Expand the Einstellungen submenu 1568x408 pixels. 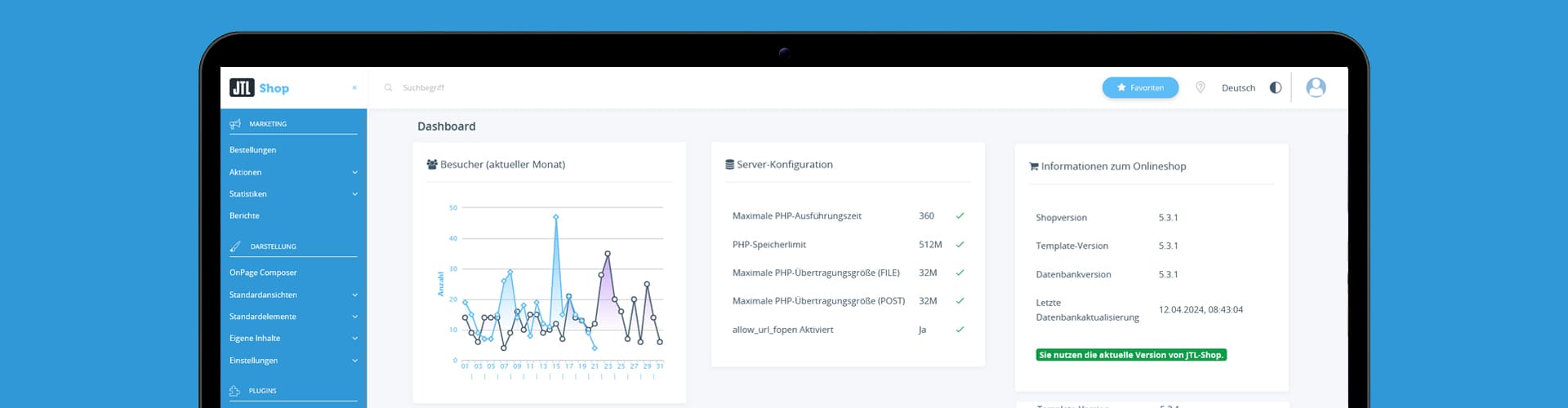(x=354, y=361)
